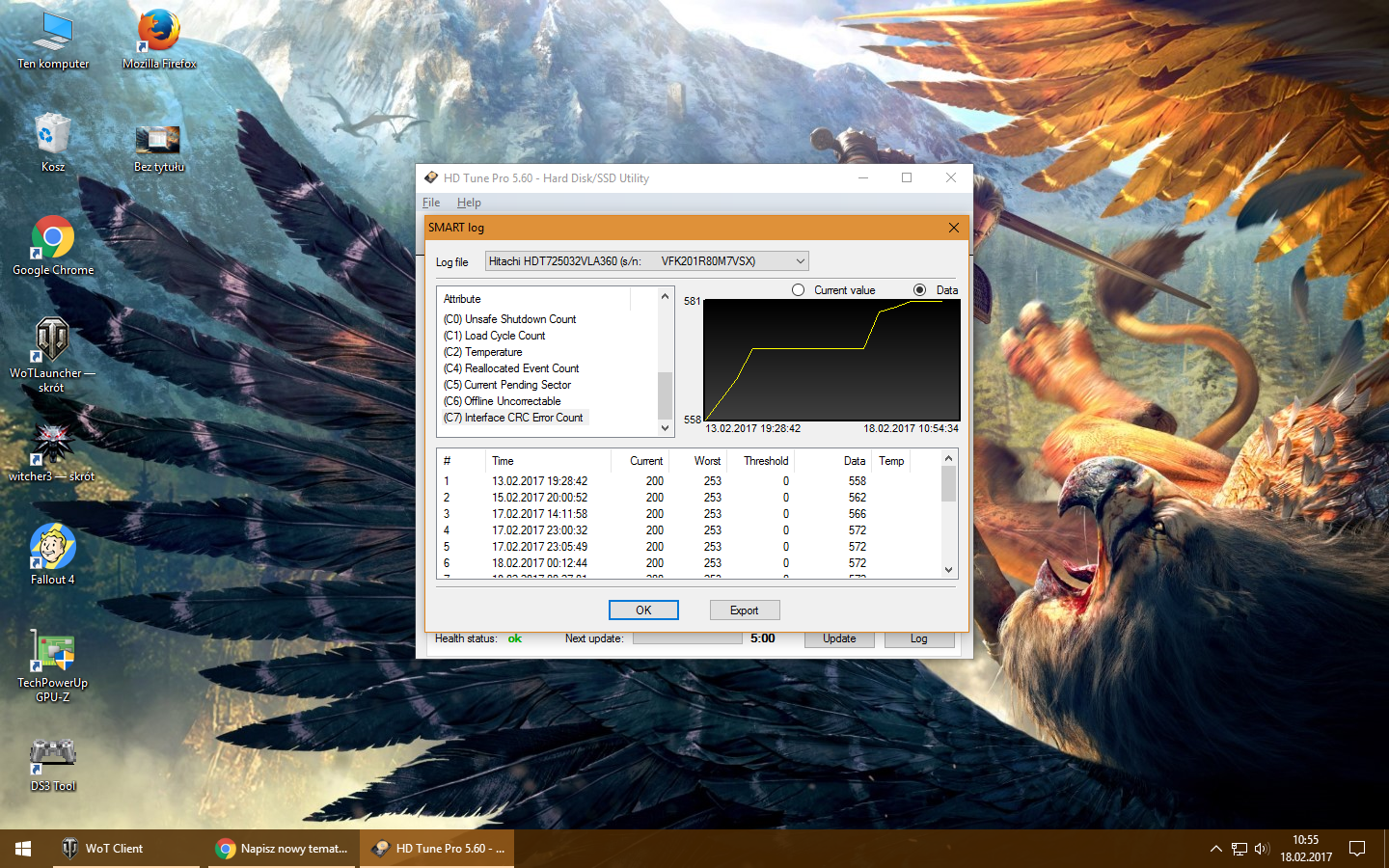Open network status tray icon

click(1239, 849)
